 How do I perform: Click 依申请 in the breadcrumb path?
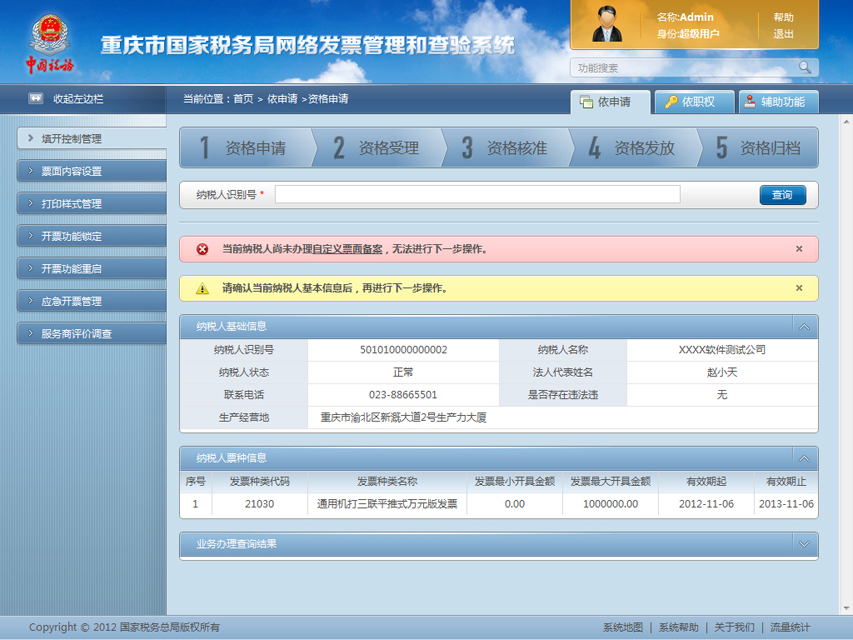point(282,99)
